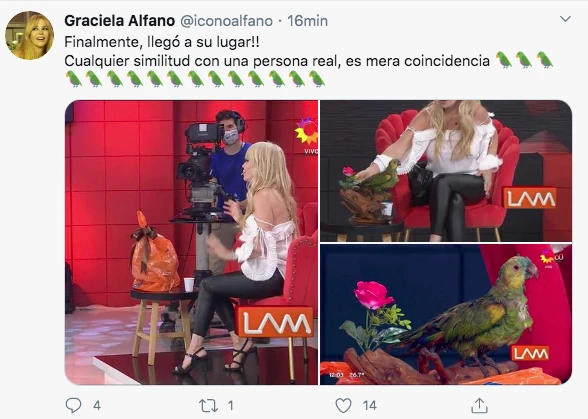Open the parrot with pink rose photo
The height and width of the screenshot is (419, 588).
pyautogui.click(x=446, y=314)
